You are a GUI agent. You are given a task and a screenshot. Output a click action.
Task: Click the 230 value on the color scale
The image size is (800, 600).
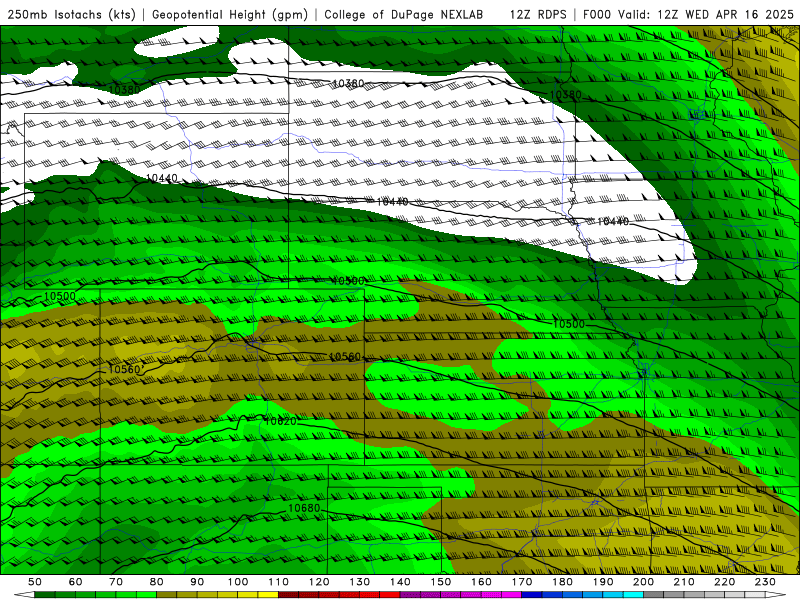(765, 582)
